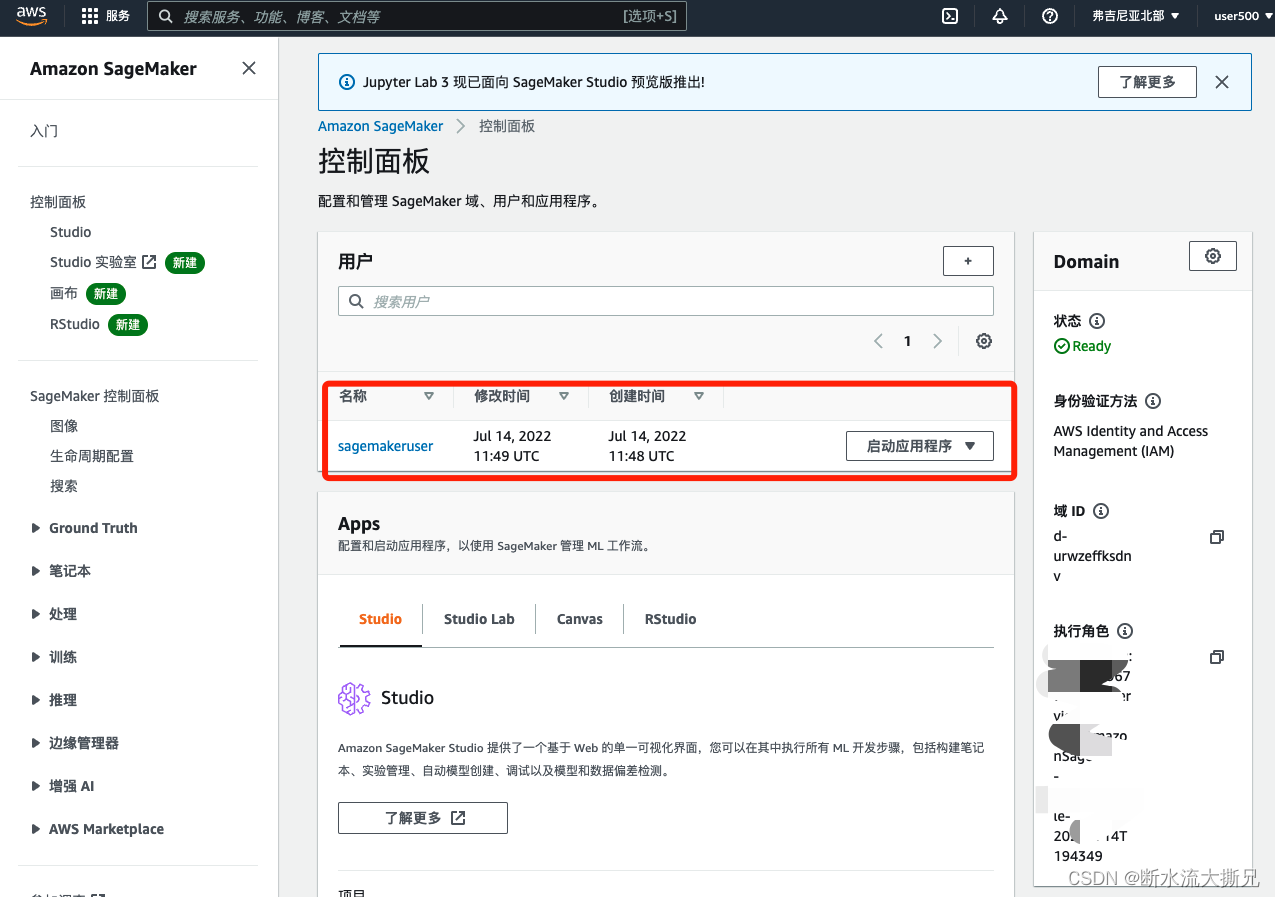
Task: Open Studio 实验室 in the sidebar
Action: (93, 262)
